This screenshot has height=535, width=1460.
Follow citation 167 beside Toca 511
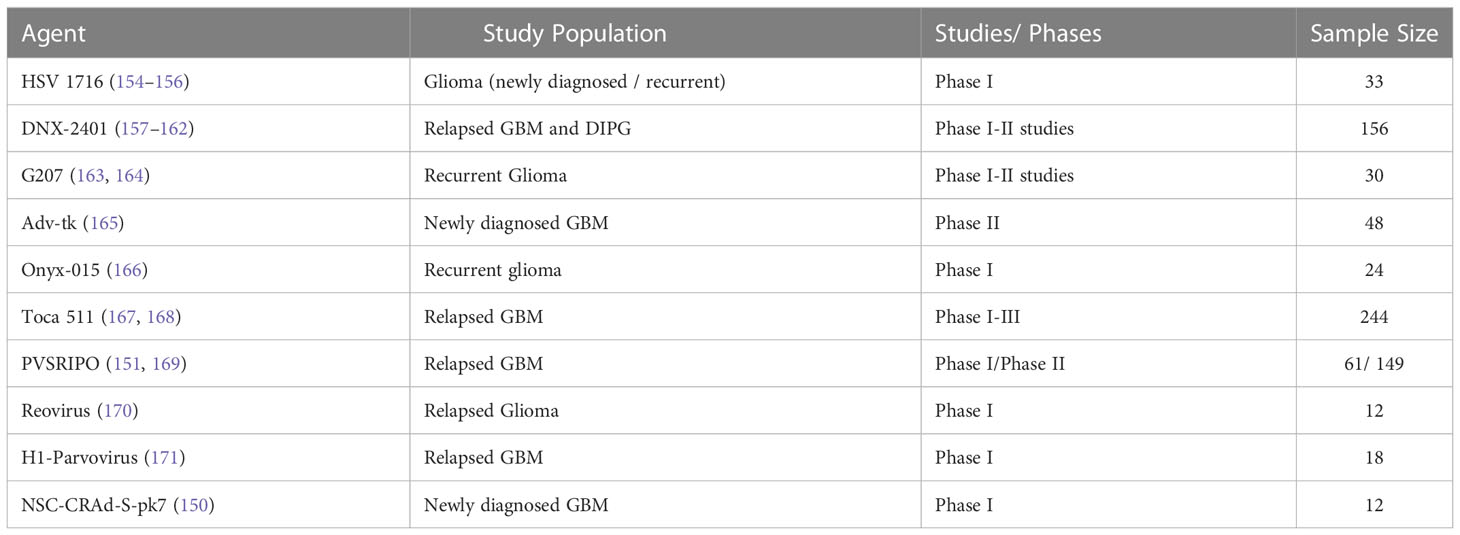(121, 317)
